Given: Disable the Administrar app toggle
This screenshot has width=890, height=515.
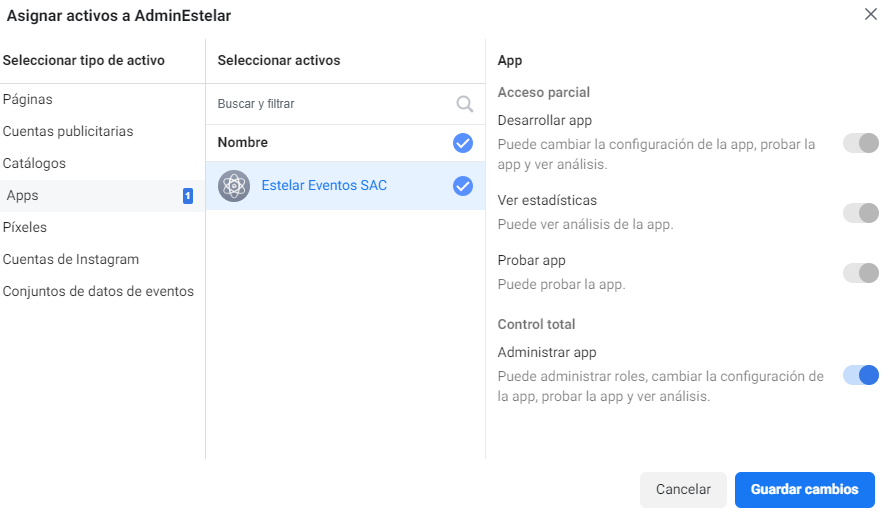Looking at the screenshot, I should click(860, 375).
